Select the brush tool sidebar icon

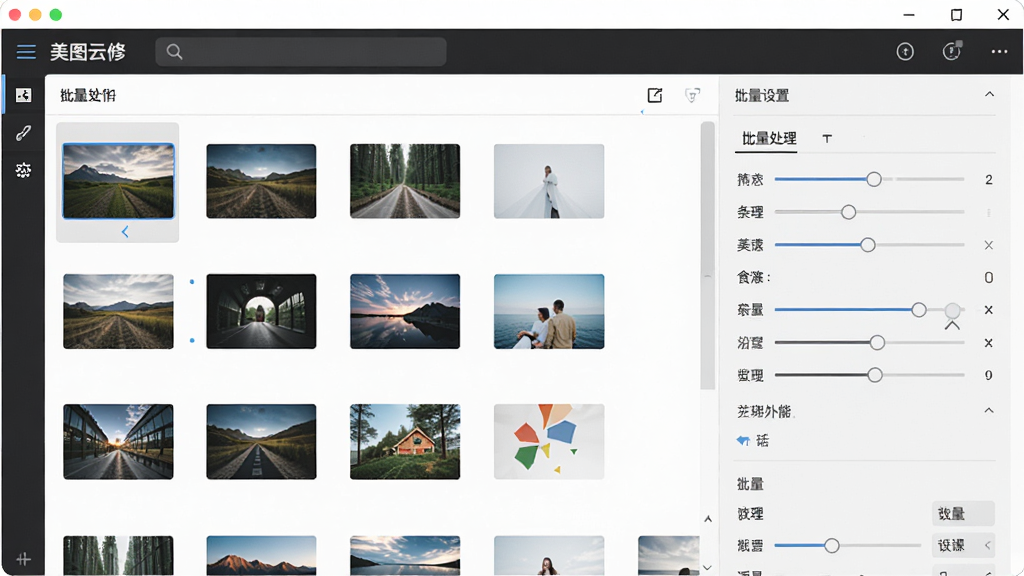coord(24,133)
